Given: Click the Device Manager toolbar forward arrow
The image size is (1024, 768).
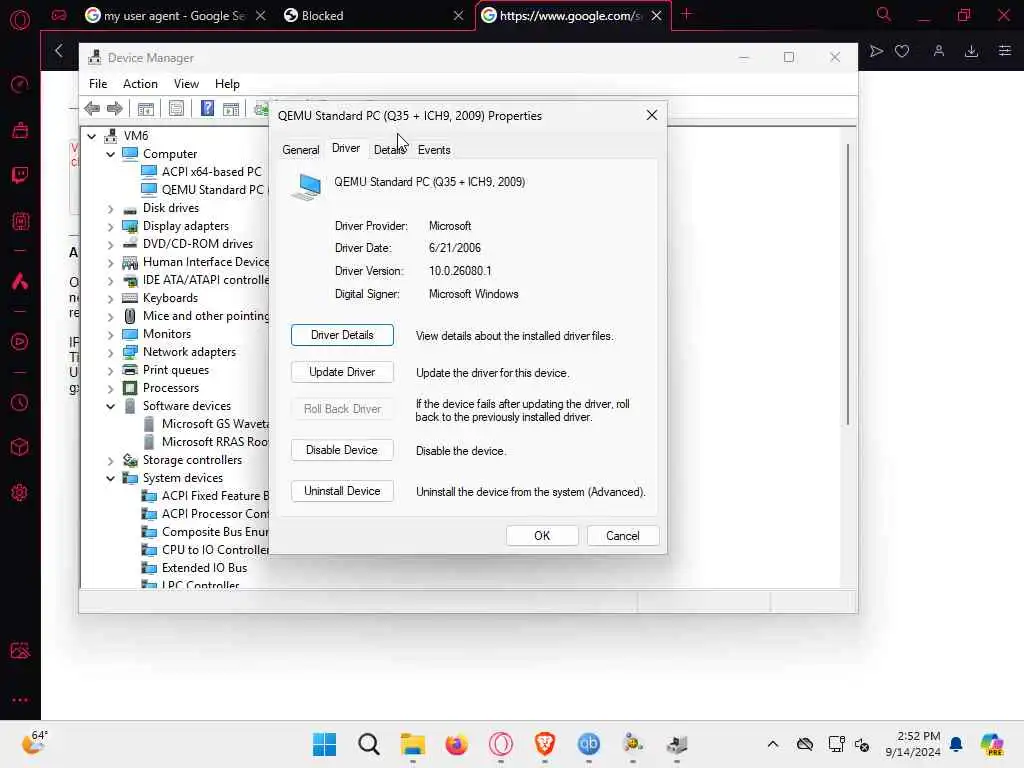Looking at the screenshot, I should (x=114, y=108).
